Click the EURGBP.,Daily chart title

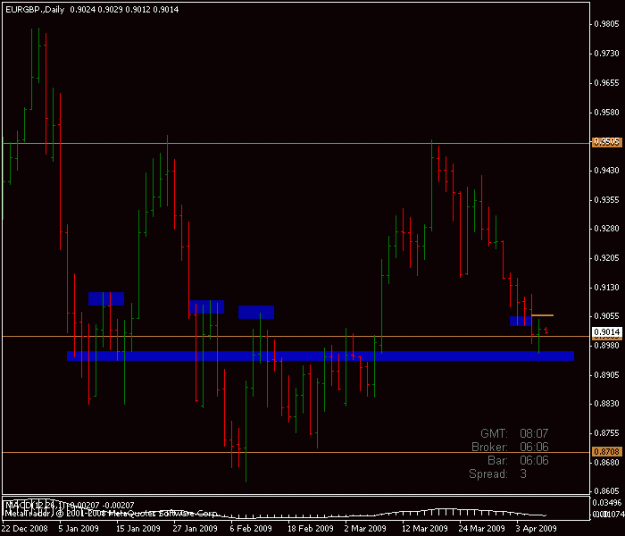click(x=35, y=10)
